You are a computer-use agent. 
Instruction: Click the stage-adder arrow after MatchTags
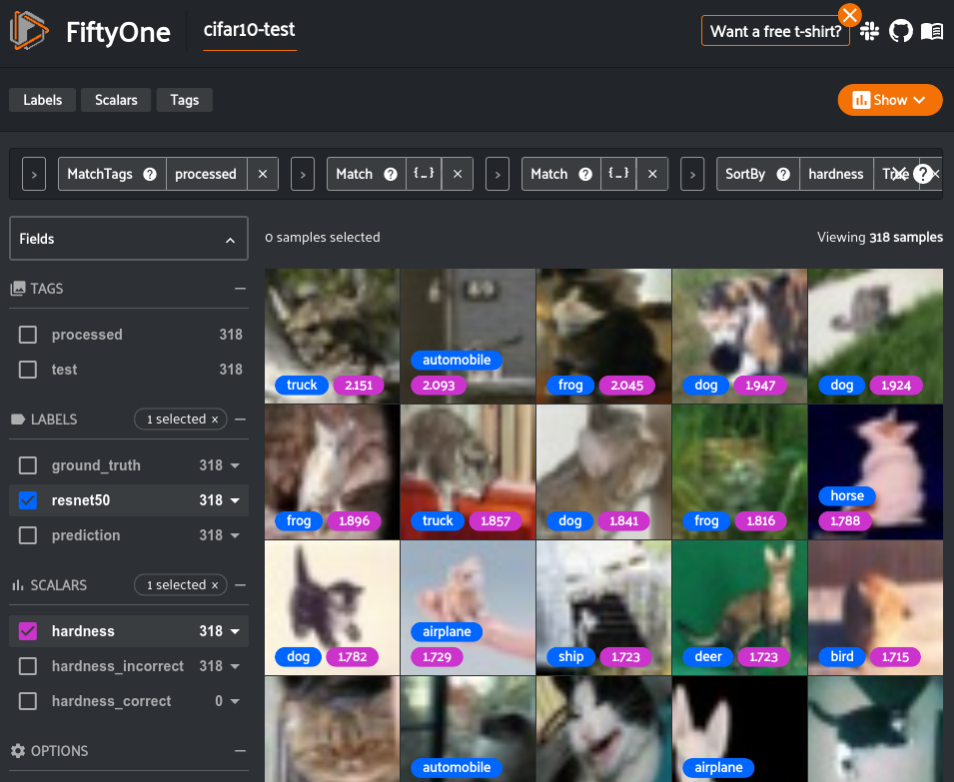click(302, 174)
